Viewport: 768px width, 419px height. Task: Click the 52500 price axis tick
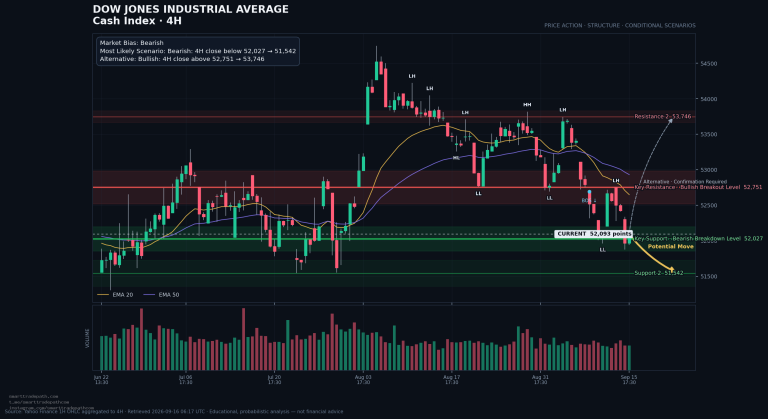(709, 205)
